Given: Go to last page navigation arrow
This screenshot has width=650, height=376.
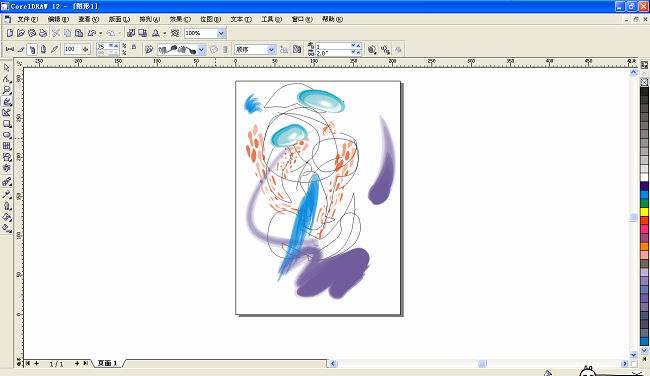Looking at the screenshot, I should [85, 363].
